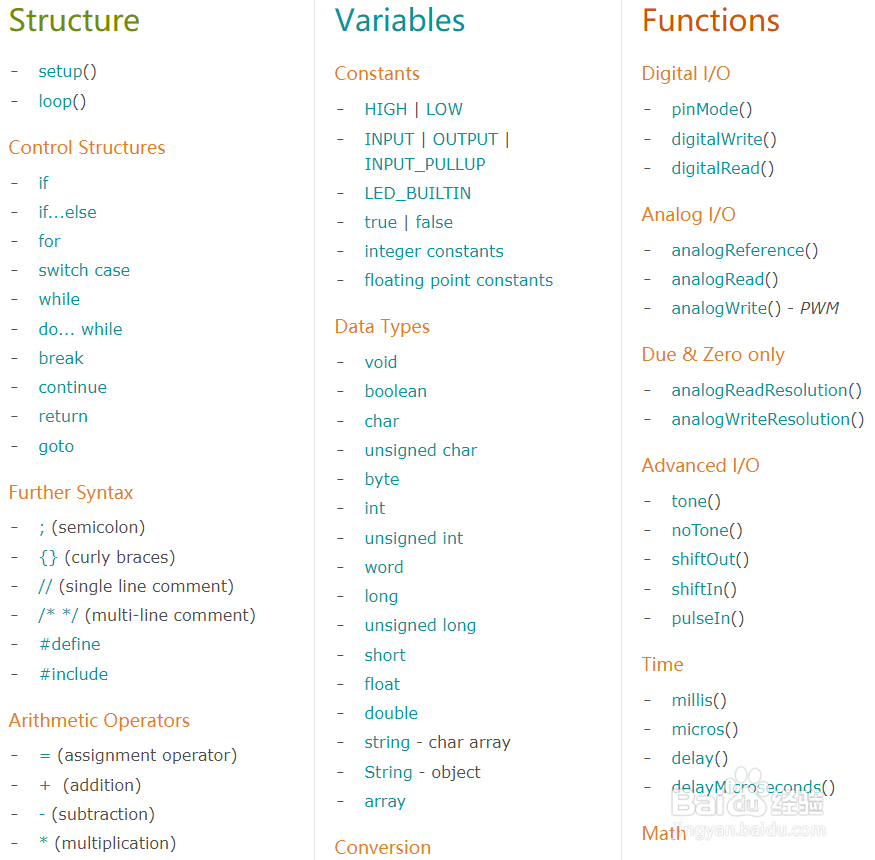Click the #include link

point(73,674)
